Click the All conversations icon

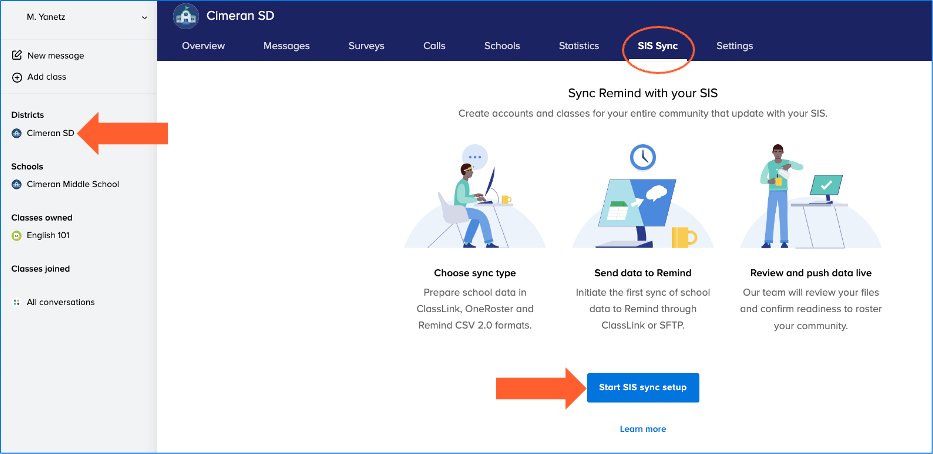(x=16, y=302)
